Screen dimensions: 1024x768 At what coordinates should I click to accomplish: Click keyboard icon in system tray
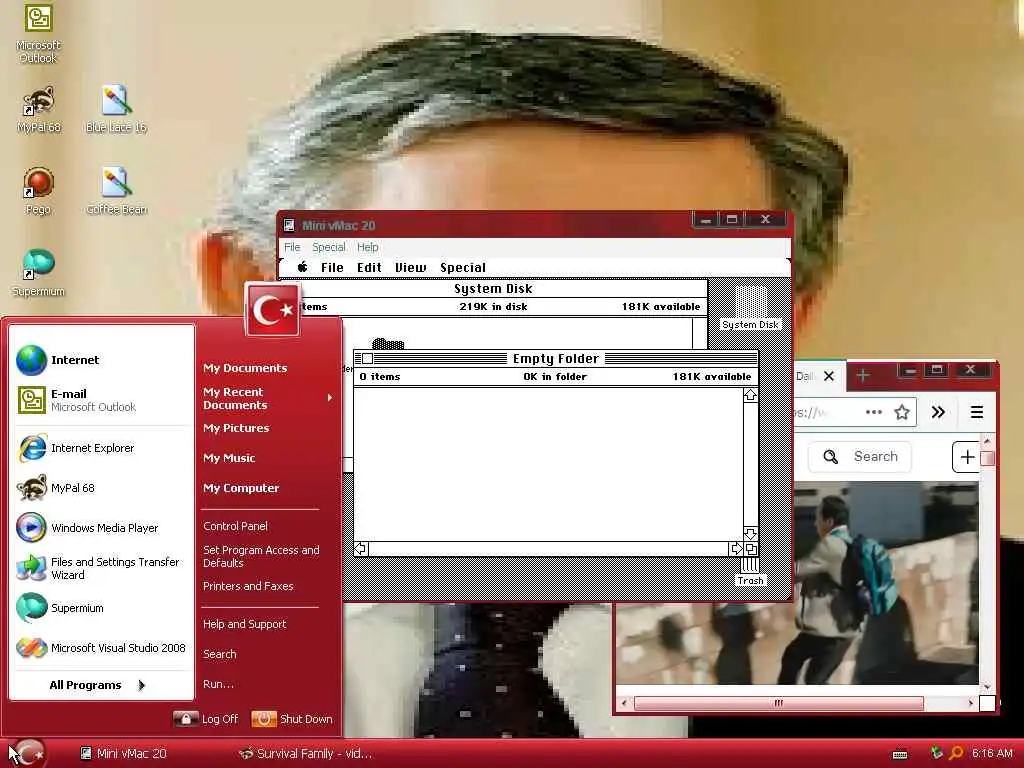click(900, 754)
